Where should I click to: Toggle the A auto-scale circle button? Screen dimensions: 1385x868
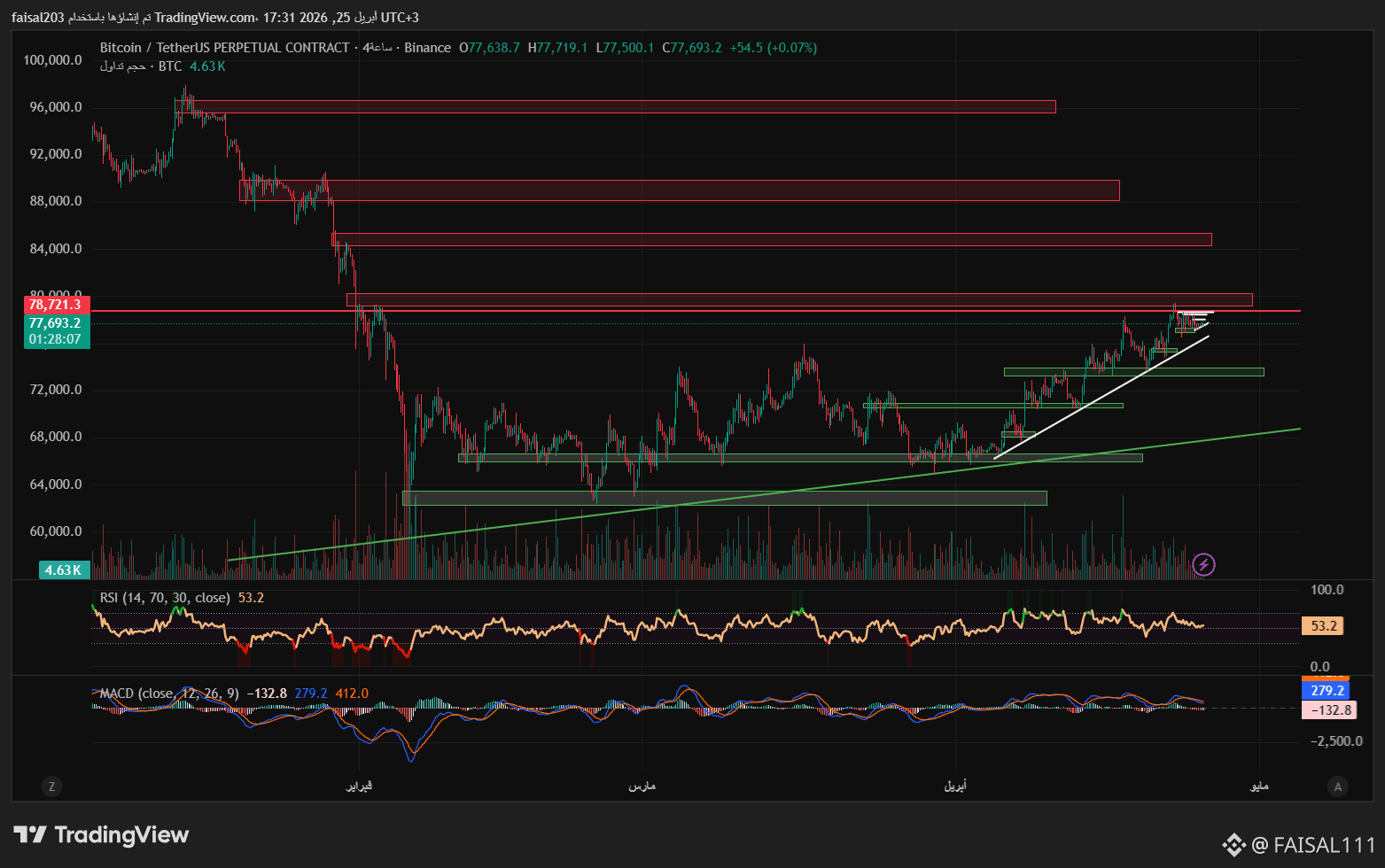pos(1337,787)
